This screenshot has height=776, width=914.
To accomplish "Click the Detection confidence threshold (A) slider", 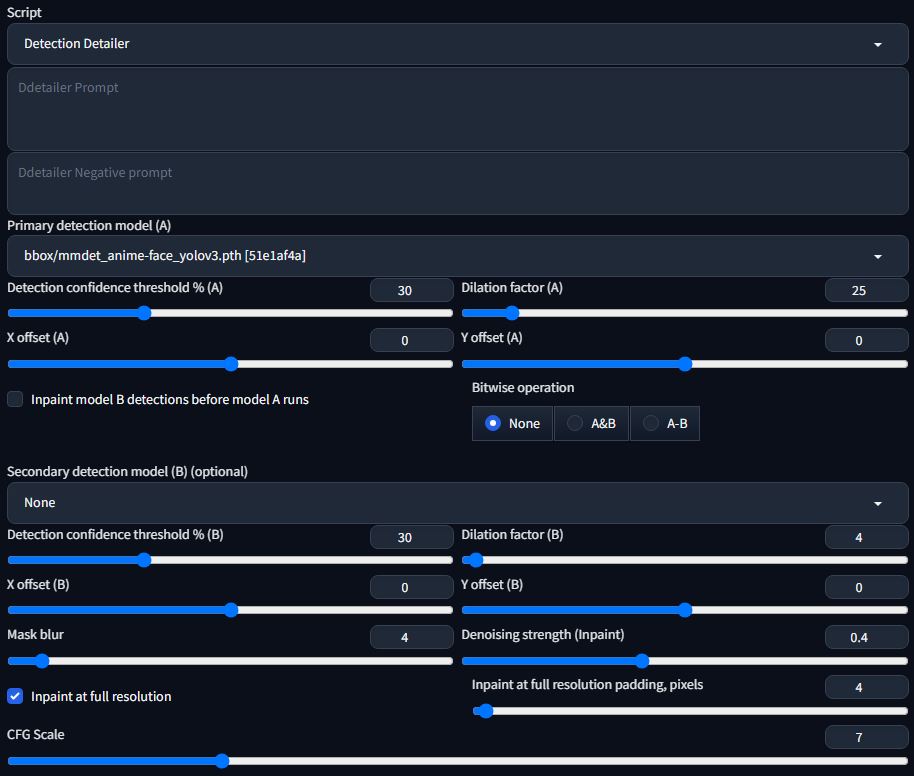I will pyautogui.click(x=230, y=313).
